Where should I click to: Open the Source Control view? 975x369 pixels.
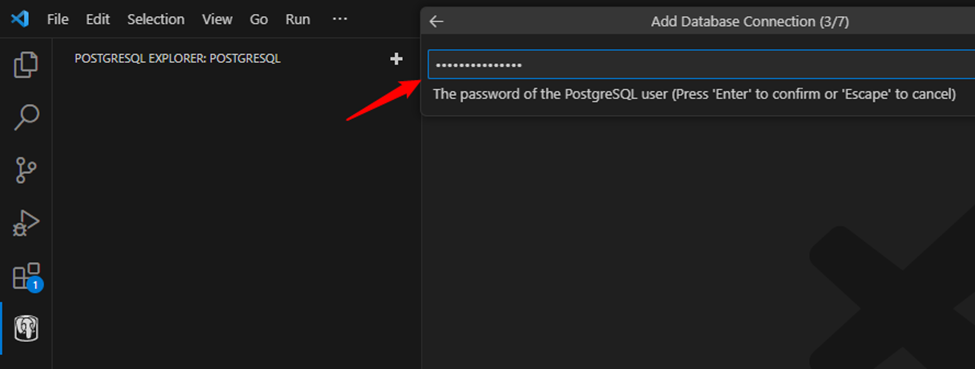(x=26, y=169)
